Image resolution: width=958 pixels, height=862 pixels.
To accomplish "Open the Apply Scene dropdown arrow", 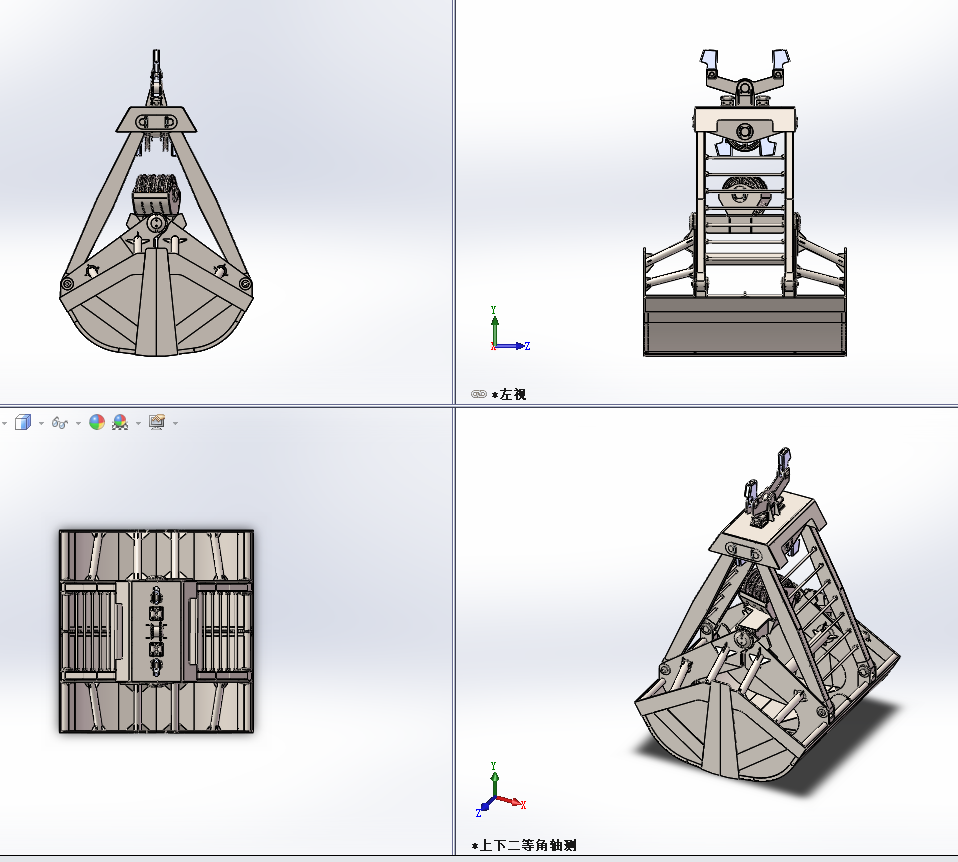I will (138, 423).
